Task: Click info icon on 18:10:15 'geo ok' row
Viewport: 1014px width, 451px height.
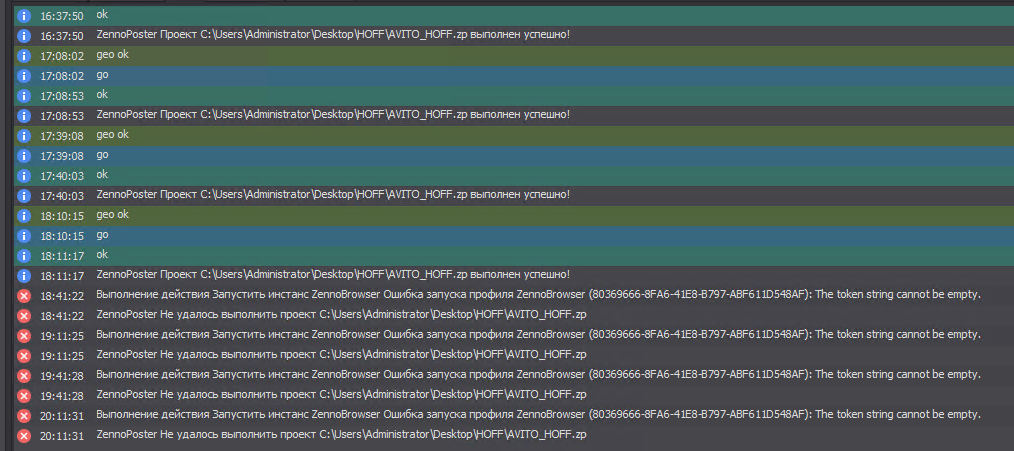Action: coord(24,215)
